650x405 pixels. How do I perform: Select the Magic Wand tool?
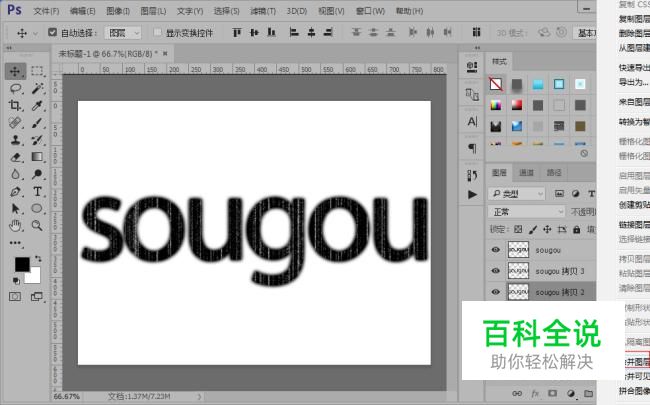(x=37, y=88)
